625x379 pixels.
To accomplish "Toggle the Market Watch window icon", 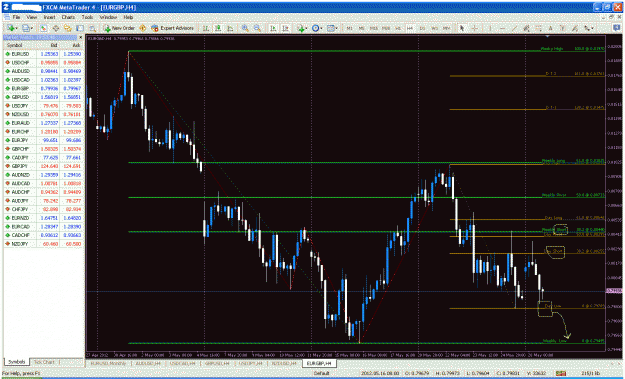I will point(43,28).
